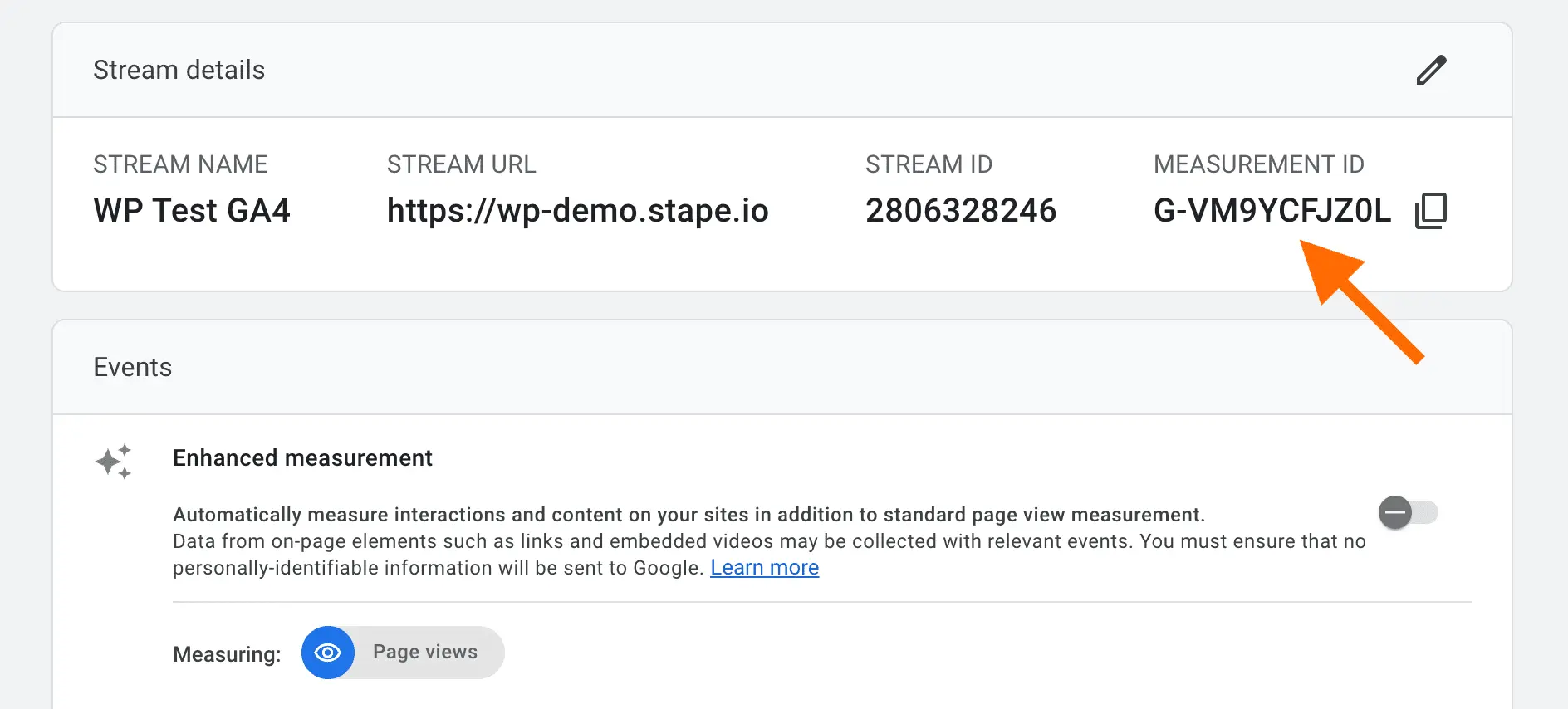Click the STREAM NAME label
Image resolution: width=1568 pixels, height=709 pixels.
[x=180, y=164]
